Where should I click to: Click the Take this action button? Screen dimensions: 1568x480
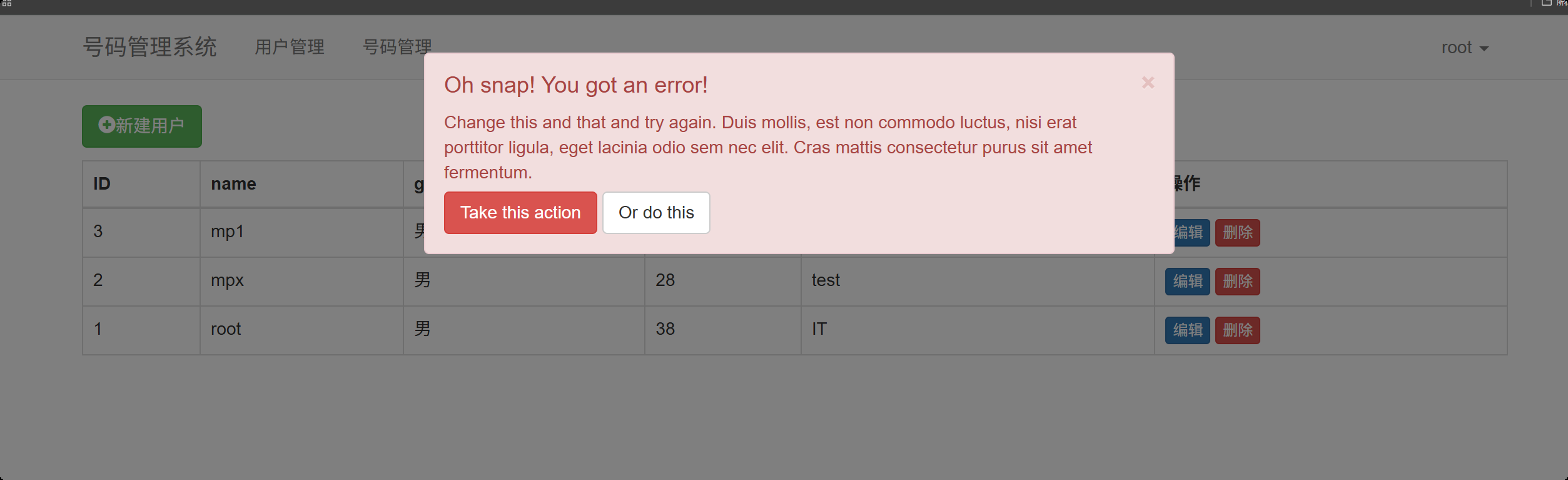click(520, 213)
